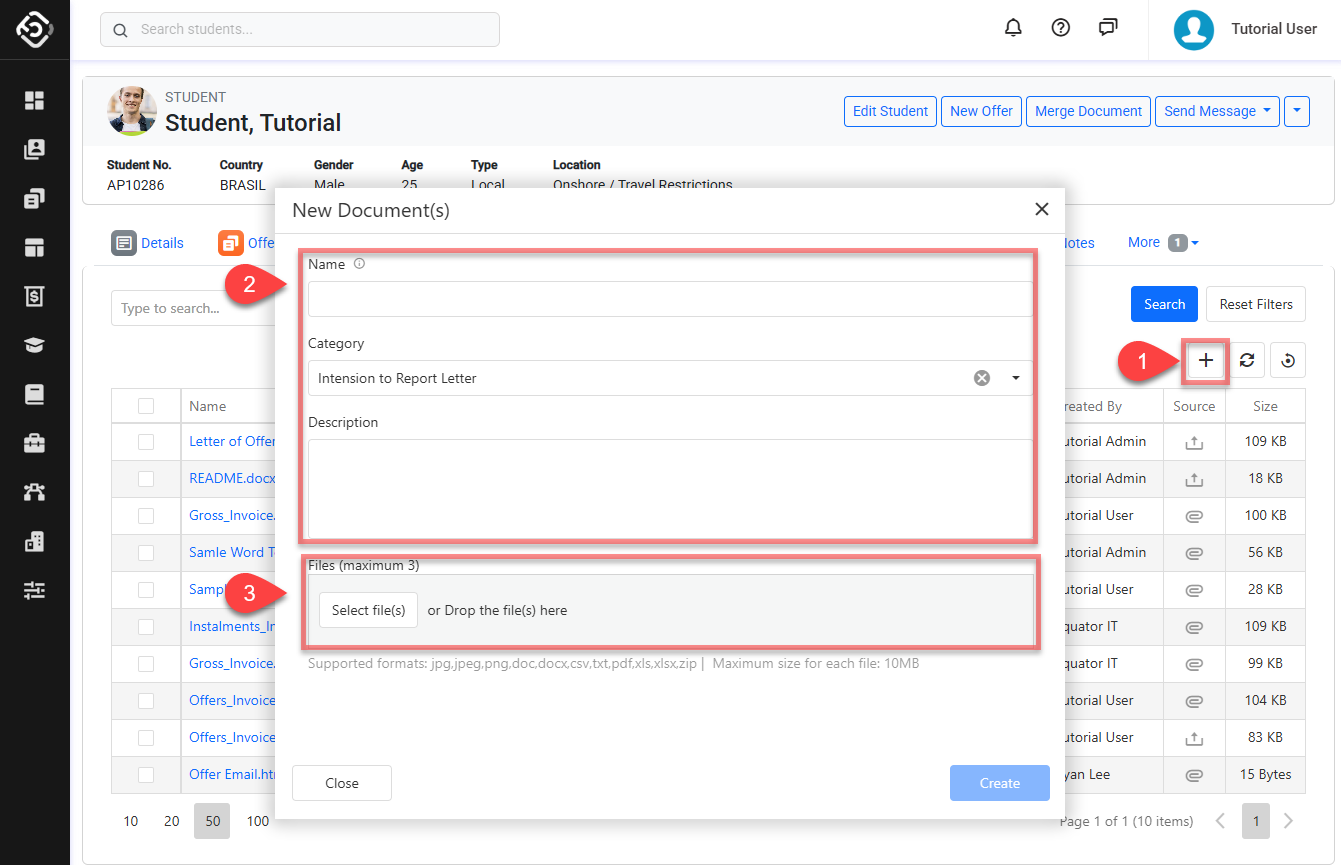Click the graduation cap icon in sidebar
Viewport: 1341px width, 865px height.
35,345
